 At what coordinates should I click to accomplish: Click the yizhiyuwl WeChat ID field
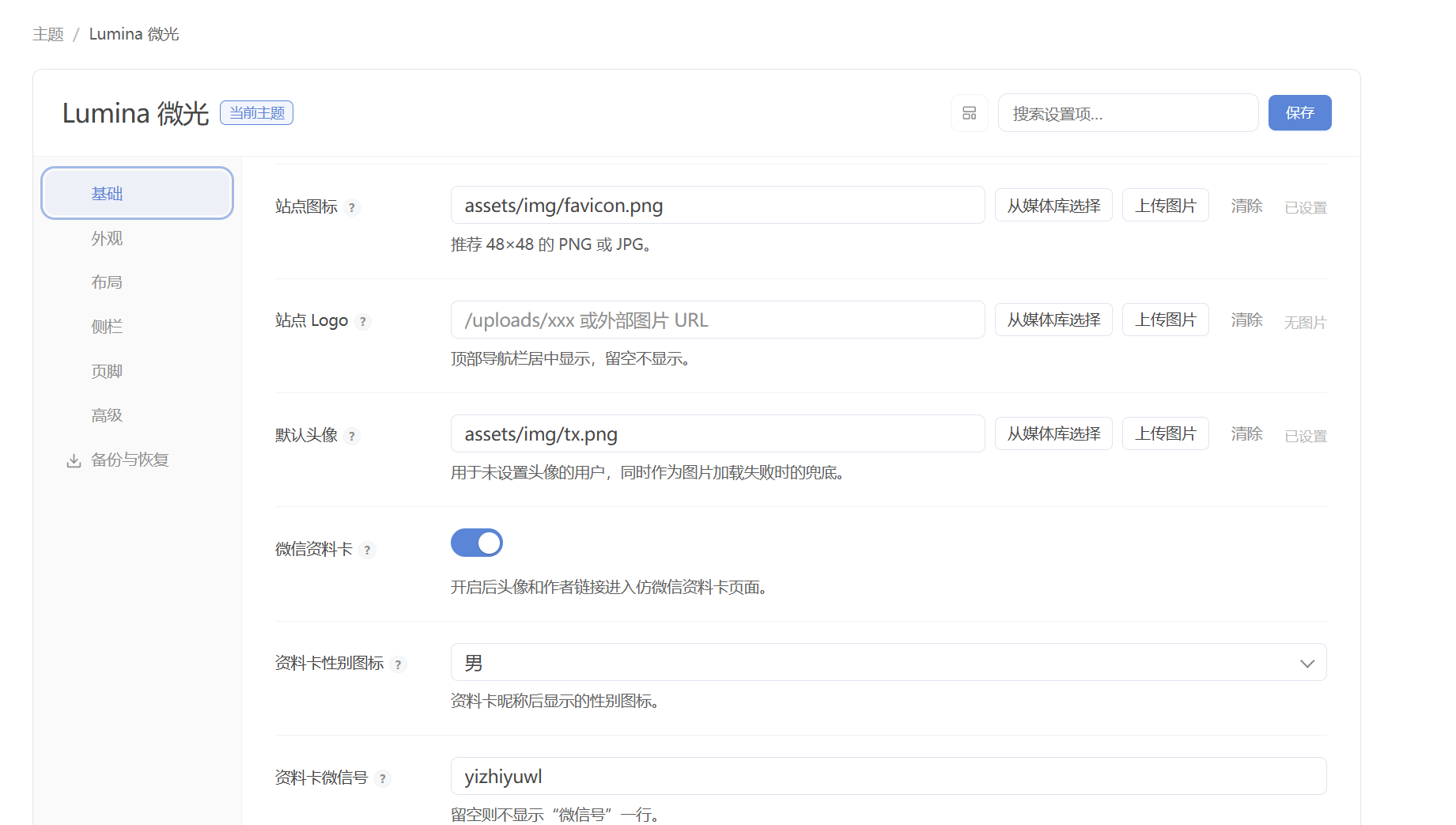point(888,776)
